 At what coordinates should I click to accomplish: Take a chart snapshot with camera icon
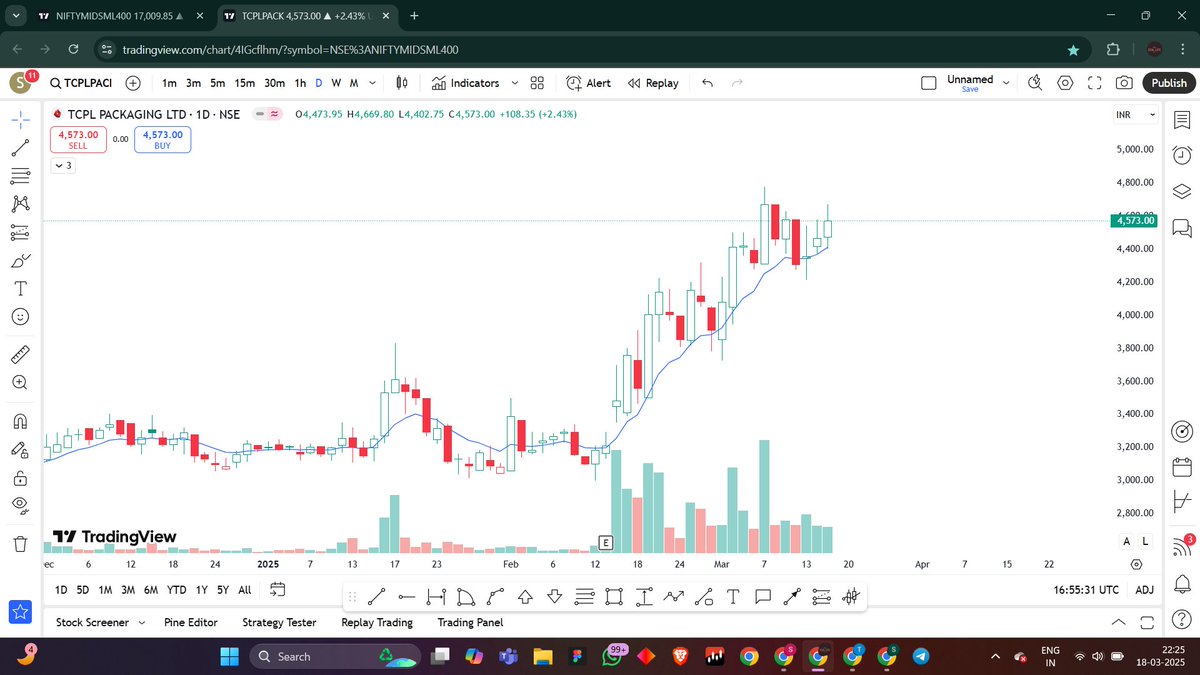click(1125, 83)
